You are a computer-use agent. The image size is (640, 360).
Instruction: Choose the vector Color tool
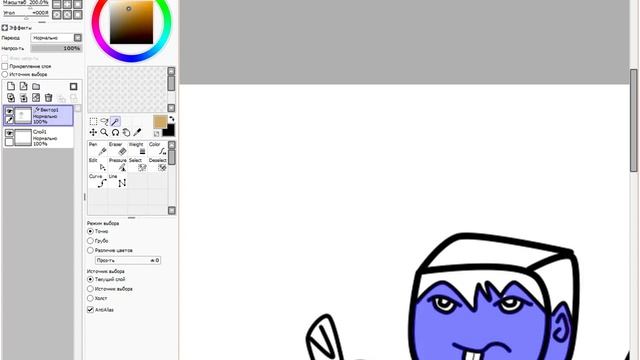point(158,149)
